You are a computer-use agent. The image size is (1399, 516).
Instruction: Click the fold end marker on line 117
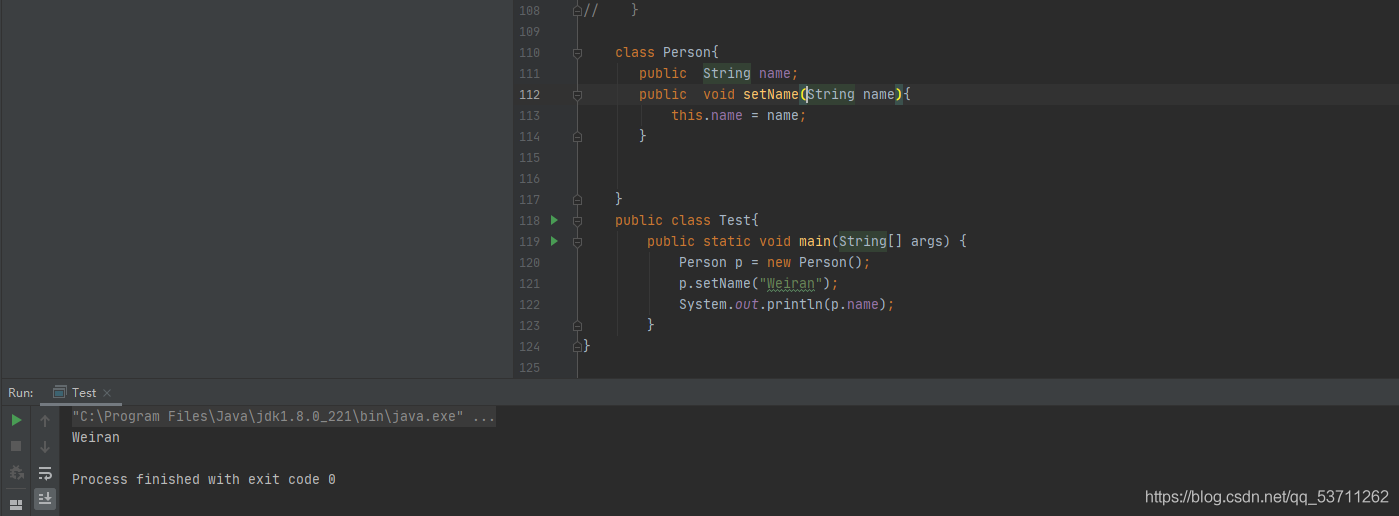[x=577, y=199]
